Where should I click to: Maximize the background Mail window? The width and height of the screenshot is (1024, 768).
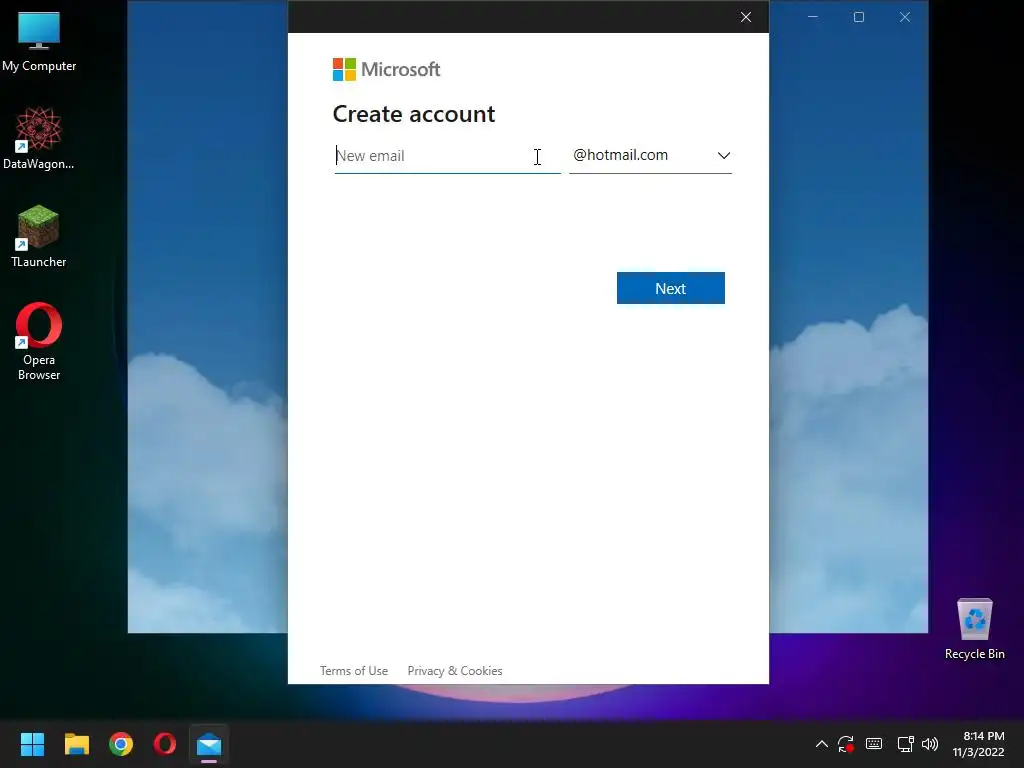(x=859, y=17)
